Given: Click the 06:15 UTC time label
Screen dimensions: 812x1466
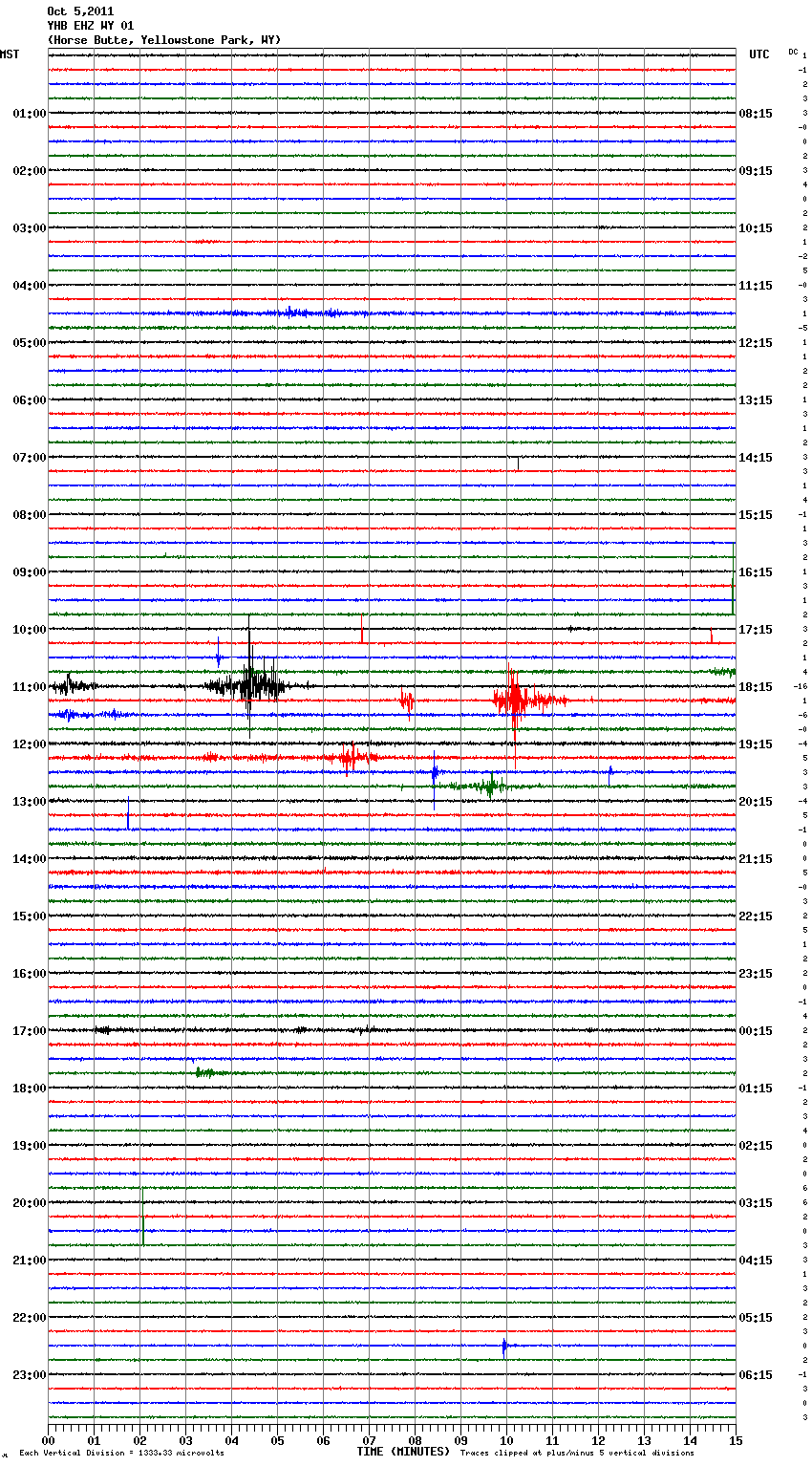Looking at the screenshot, I should click(756, 1375).
